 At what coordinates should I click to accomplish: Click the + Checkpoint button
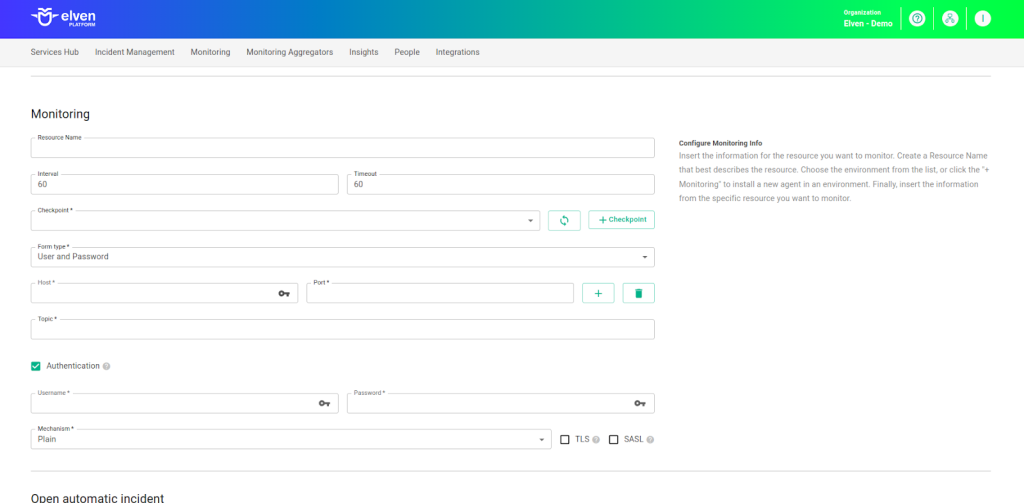click(x=621, y=220)
